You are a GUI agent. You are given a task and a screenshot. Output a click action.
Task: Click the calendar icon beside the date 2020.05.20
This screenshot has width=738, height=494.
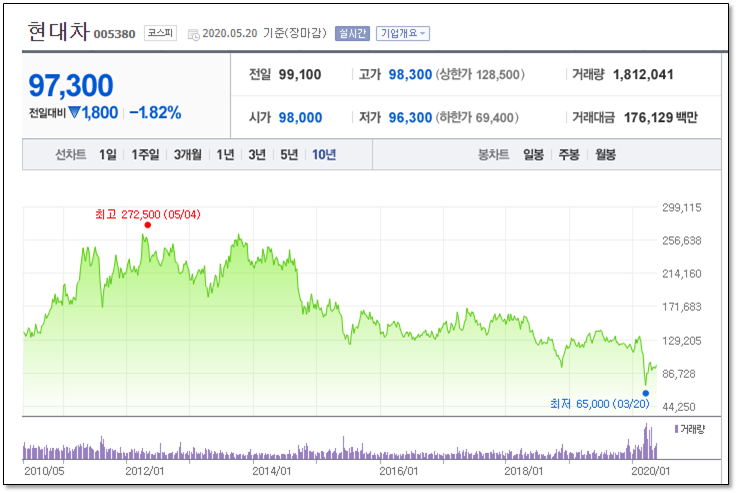click(x=193, y=34)
